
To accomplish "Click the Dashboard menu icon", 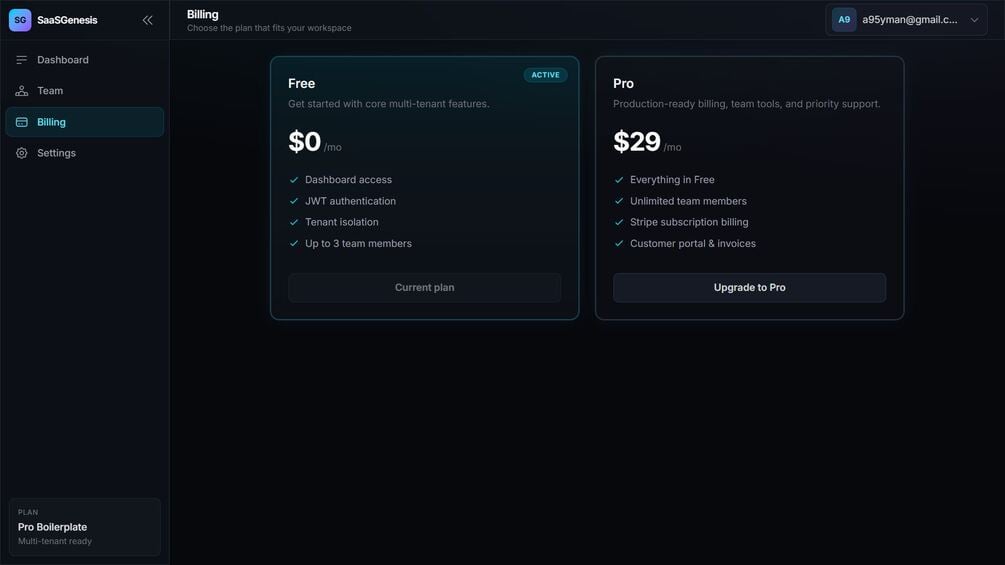I will click(x=22, y=60).
